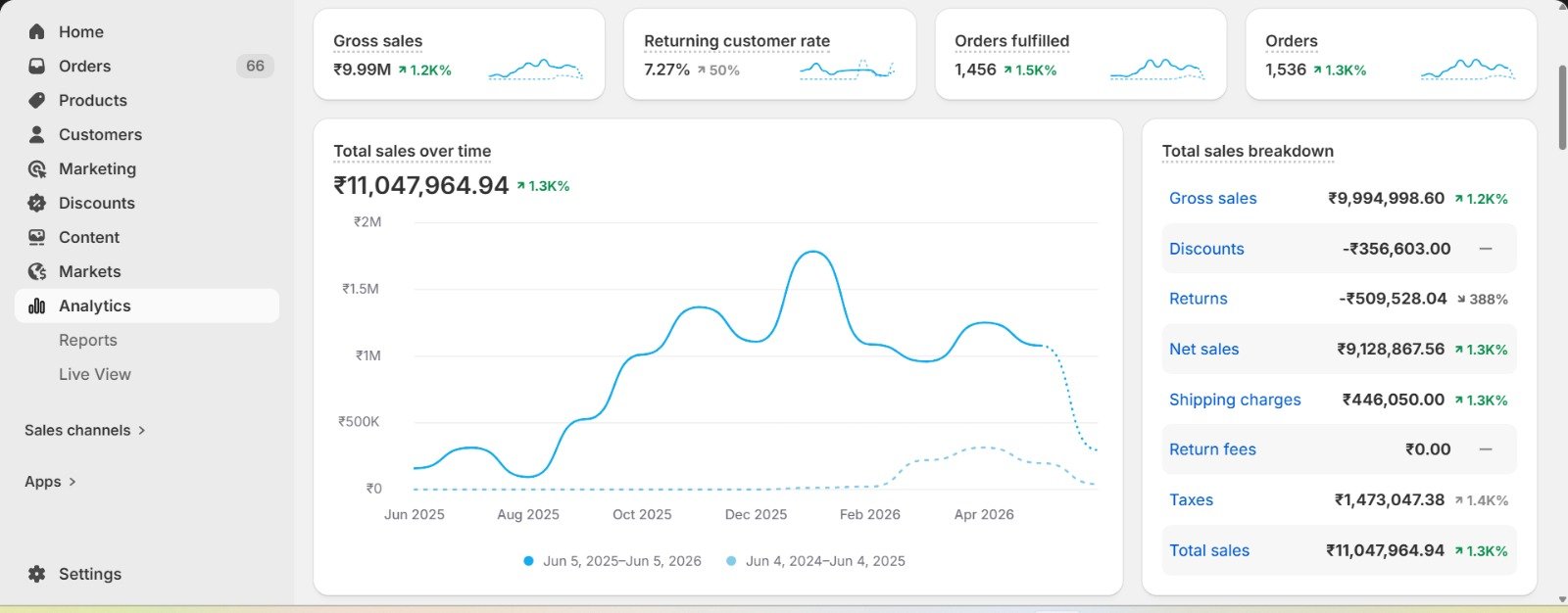Click the Gross sales sparkline chart
The height and width of the screenshot is (613, 1568).
coord(536,70)
